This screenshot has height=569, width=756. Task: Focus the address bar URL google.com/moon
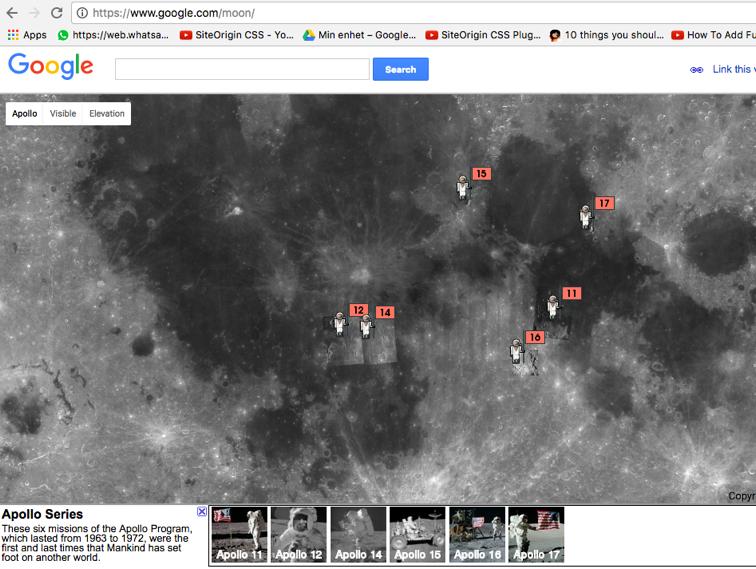tap(174, 13)
